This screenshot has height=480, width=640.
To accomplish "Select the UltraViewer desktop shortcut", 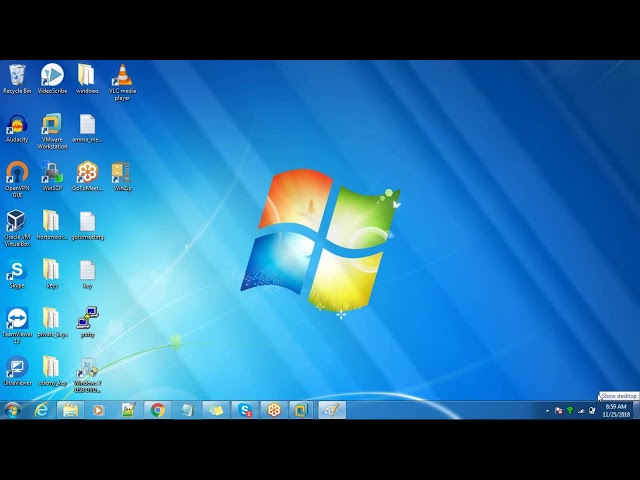I will (x=17, y=371).
